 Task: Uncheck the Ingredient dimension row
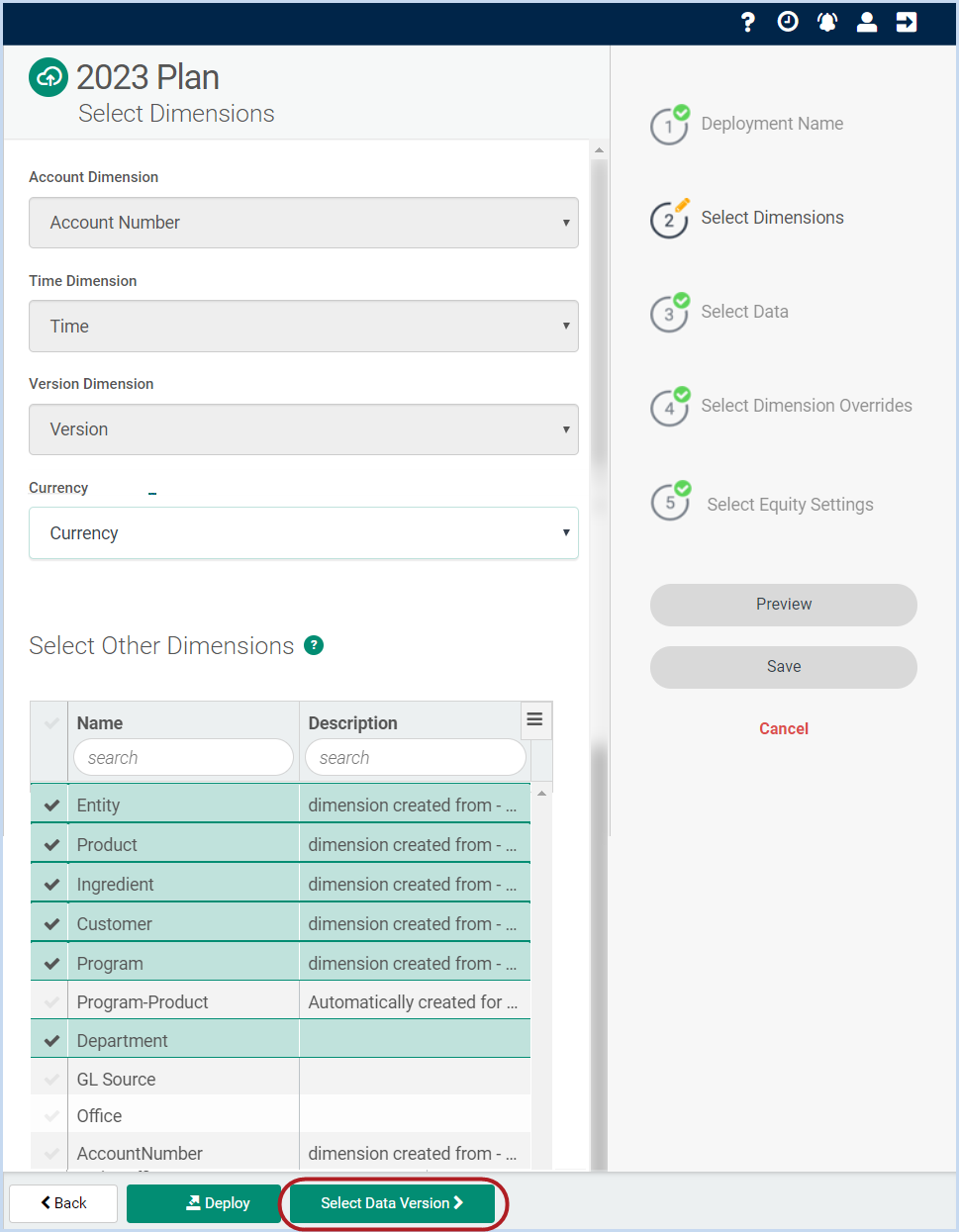click(x=52, y=885)
